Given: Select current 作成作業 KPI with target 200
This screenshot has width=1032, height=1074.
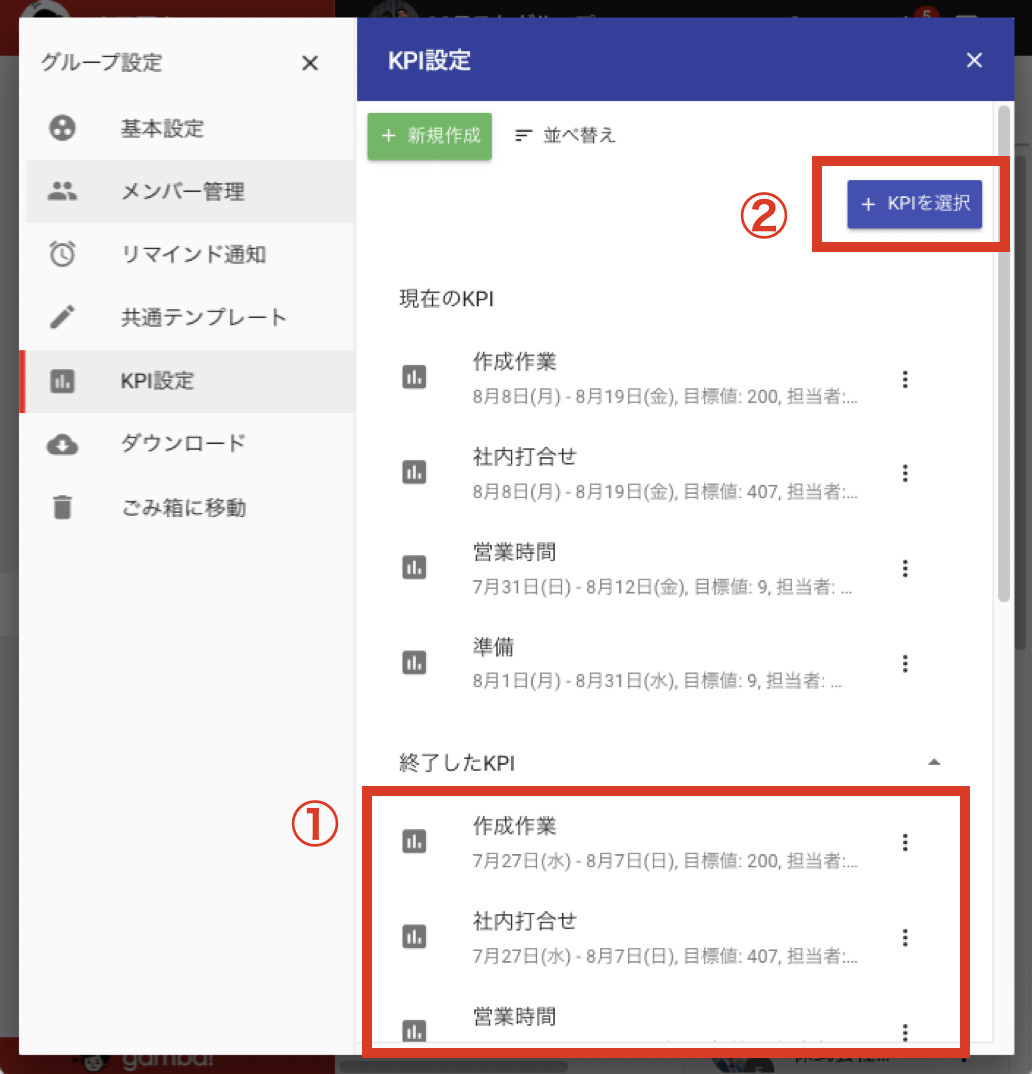Looking at the screenshot, I should click(x=663, y=378).
